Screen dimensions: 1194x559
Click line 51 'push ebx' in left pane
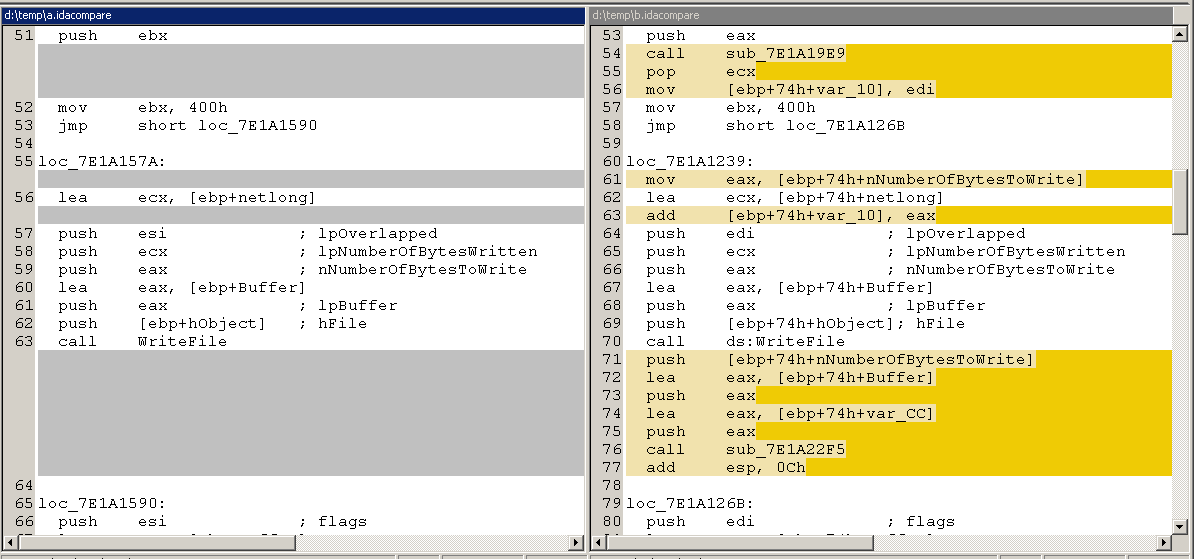click(113, 36)
